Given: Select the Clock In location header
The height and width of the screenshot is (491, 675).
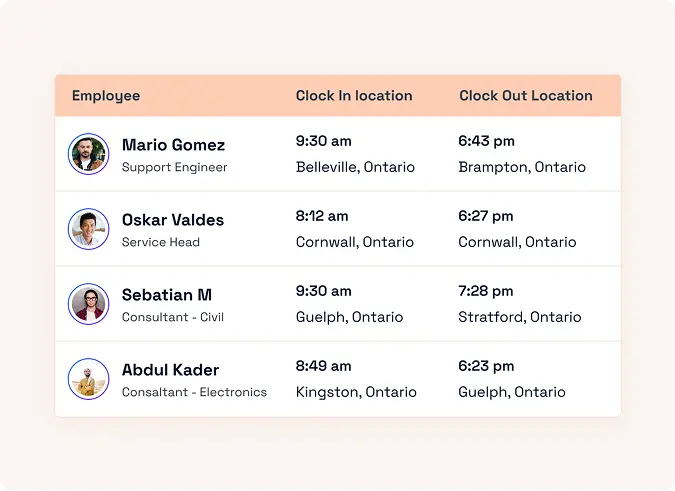Looking at the screenshot, I should tap(354, 96).
